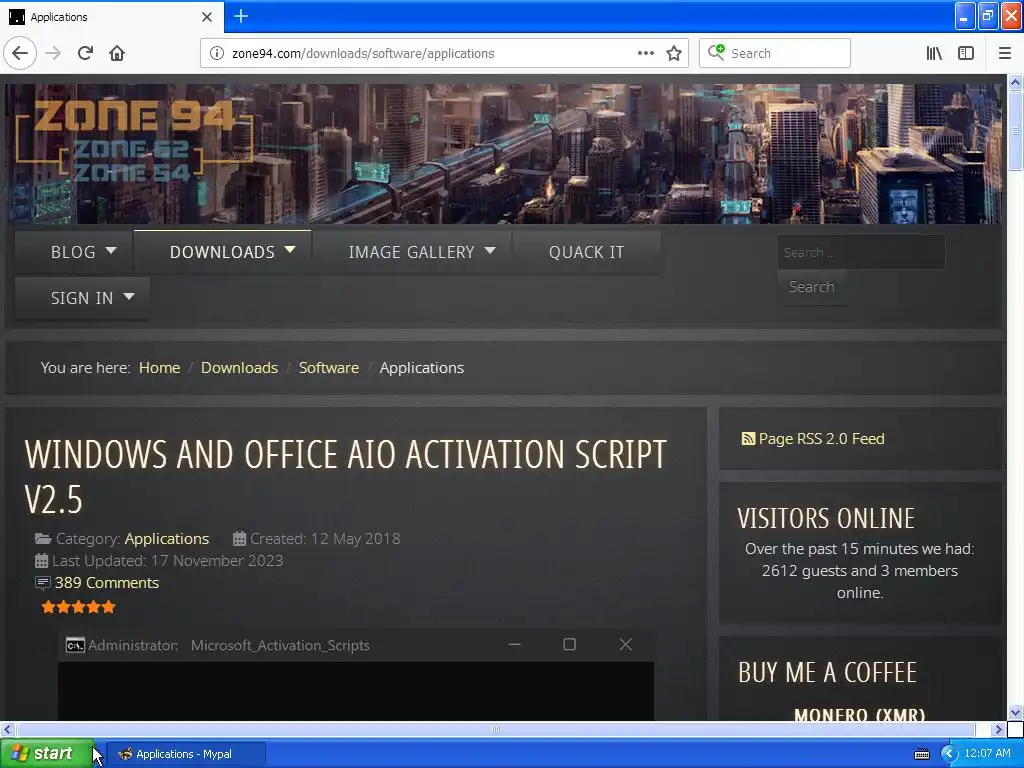Open the browser hamburger menu
Screen dimensions: 1024x768
[x=1004, y=53]
